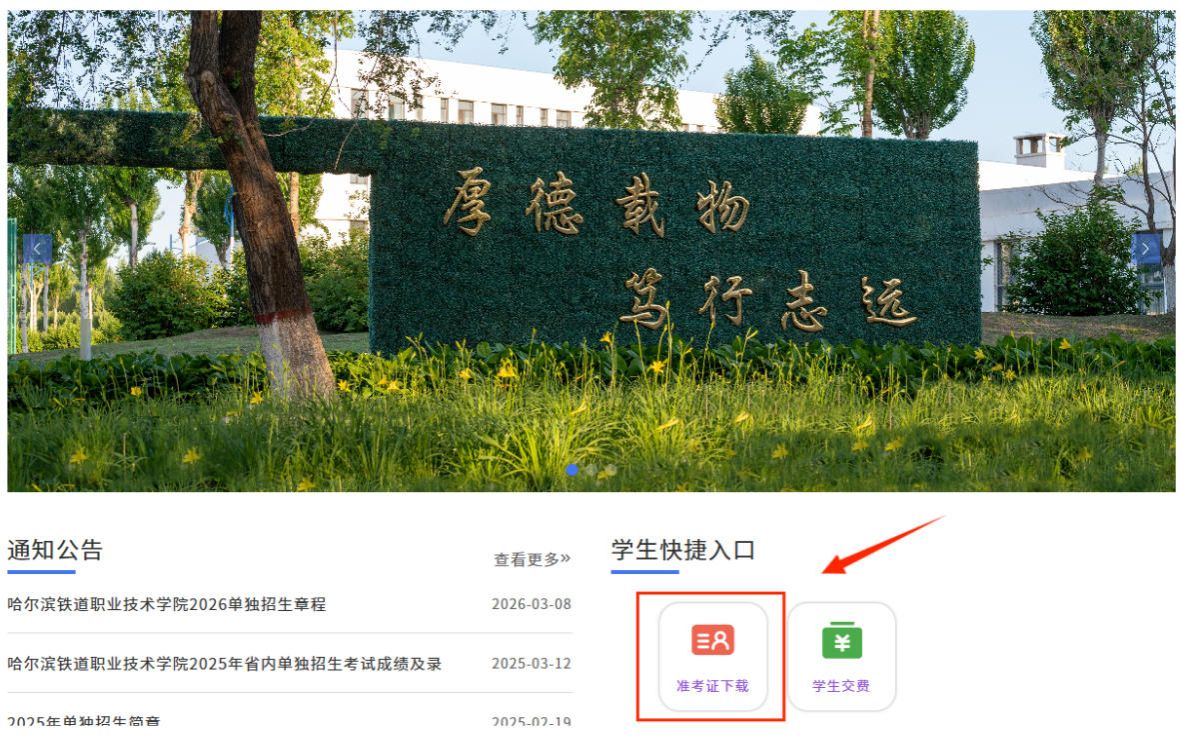Open 2025年省内单独招生考试成绩 announcement
This screenshot has width=1180, height=738.
224,664
